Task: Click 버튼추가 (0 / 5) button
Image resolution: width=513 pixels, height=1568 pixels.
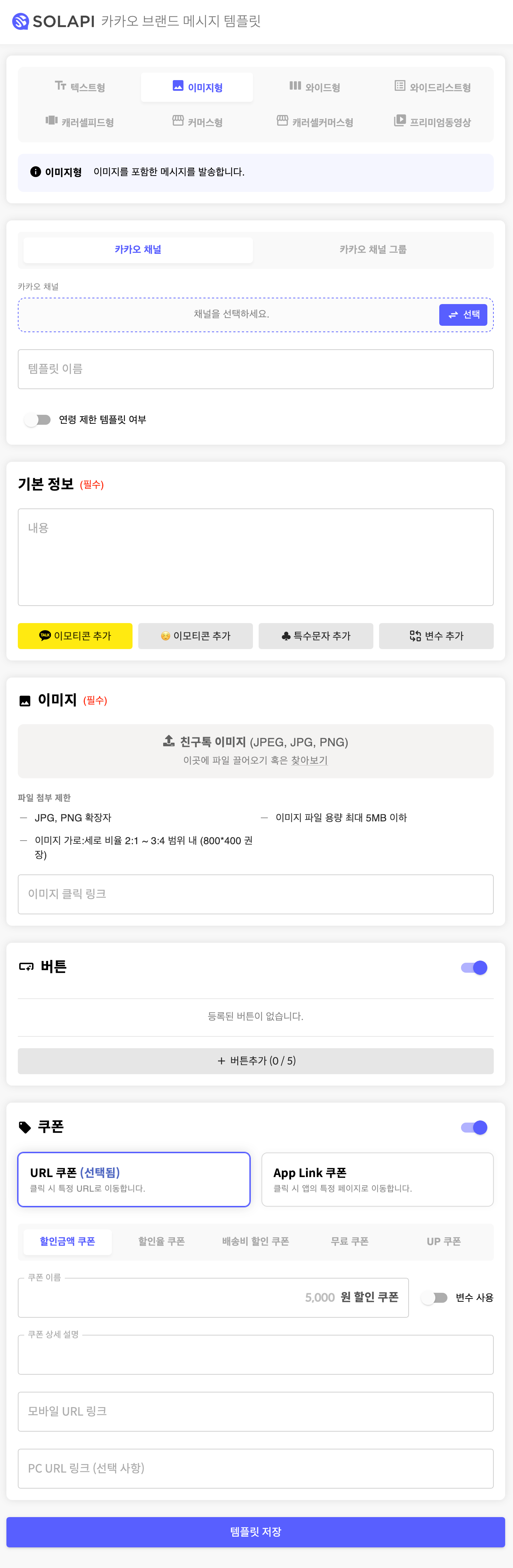Action: [256, 1060]
